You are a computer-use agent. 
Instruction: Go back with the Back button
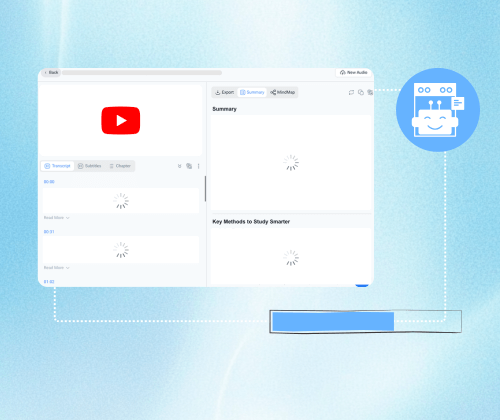(51, 72)
